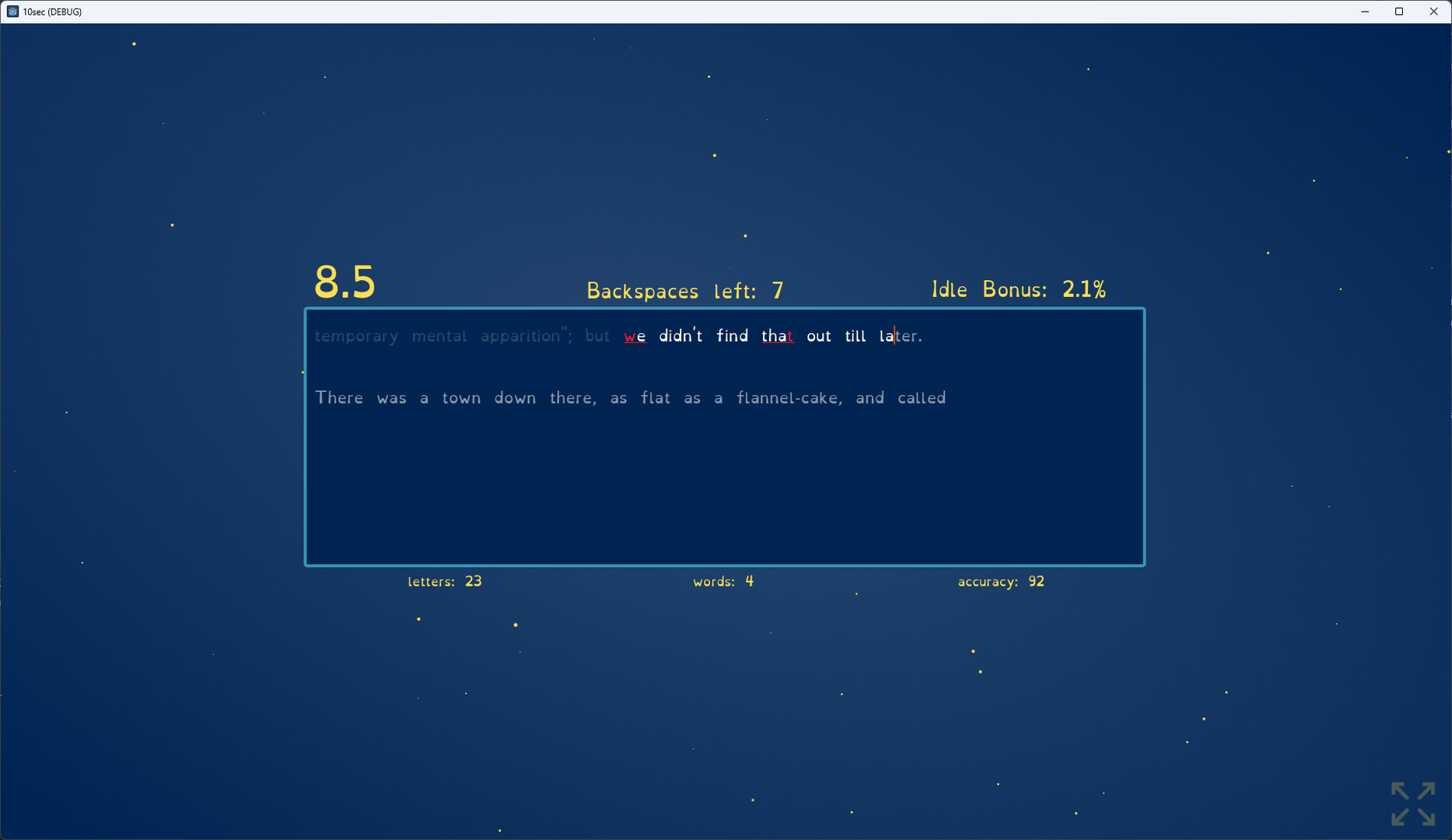Click the words count statistic
The width and height of the screenshot is (1452, 840).
pos(723,582)
